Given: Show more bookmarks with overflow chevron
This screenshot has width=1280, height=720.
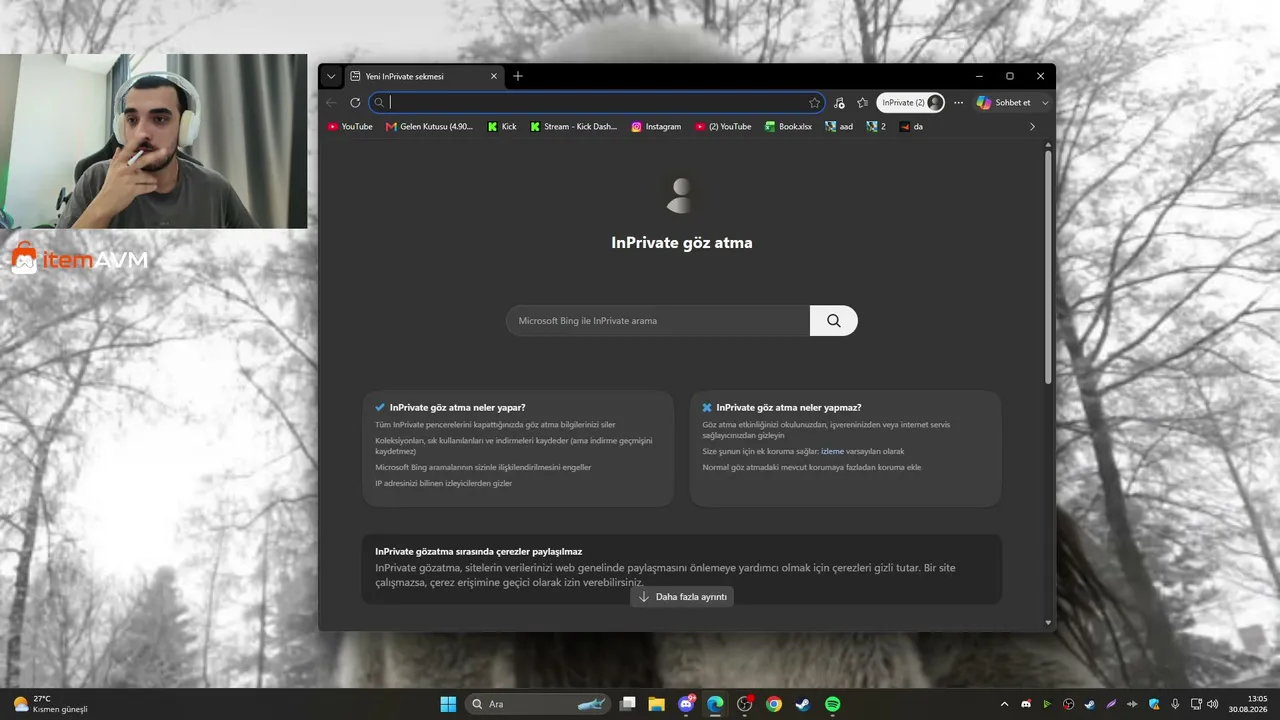Looking at the screenshot, I should (1032, 127).
